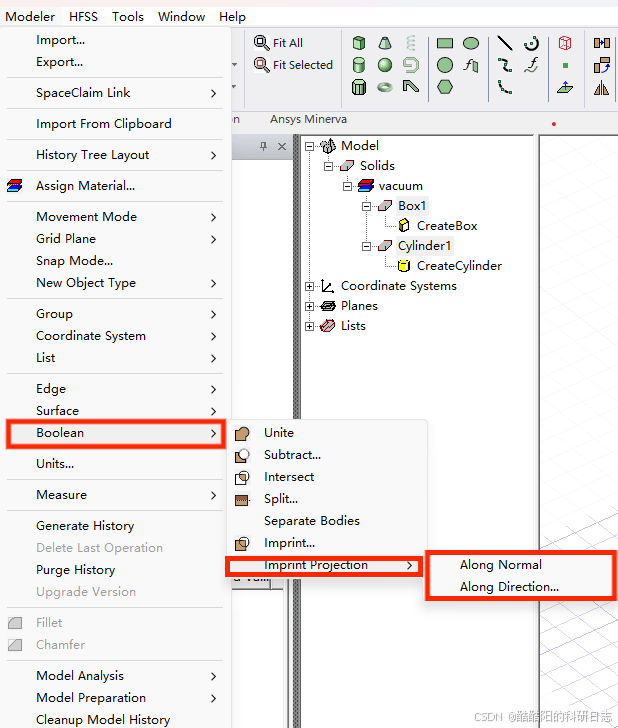Click the Fit All zoom button
The height and width of the screenshot is (728, 618).
click(x=278, y=43)
